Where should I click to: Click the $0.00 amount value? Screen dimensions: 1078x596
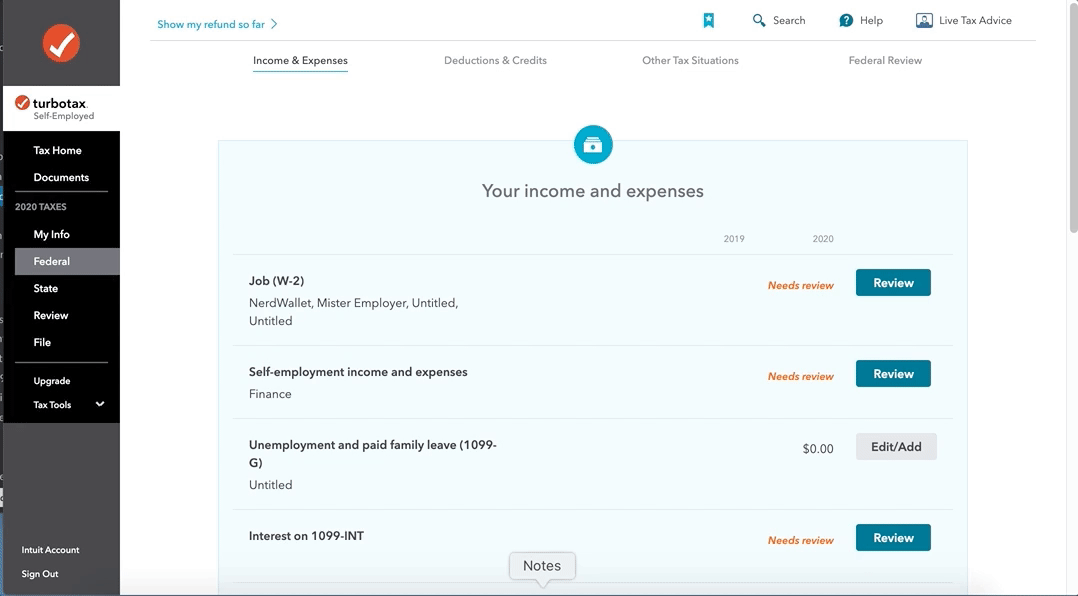tap(817, 449)
